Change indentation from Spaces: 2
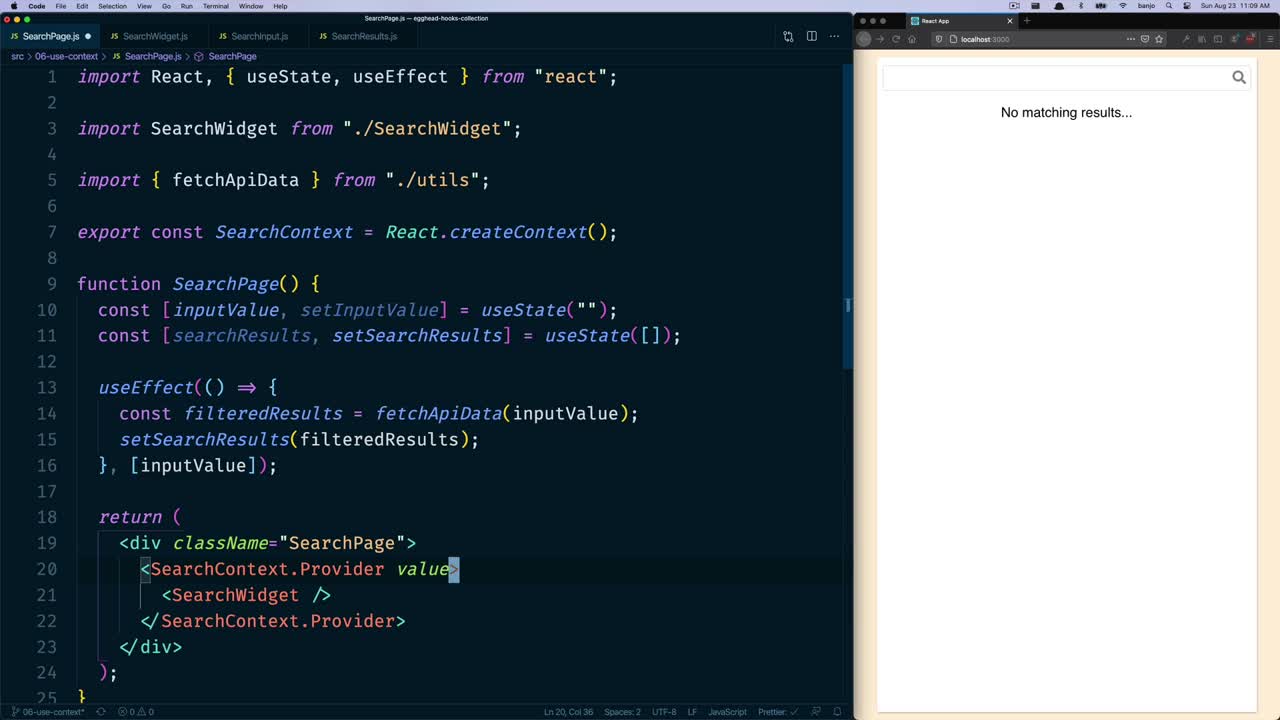1280x720 pixels. pos(622,712)
